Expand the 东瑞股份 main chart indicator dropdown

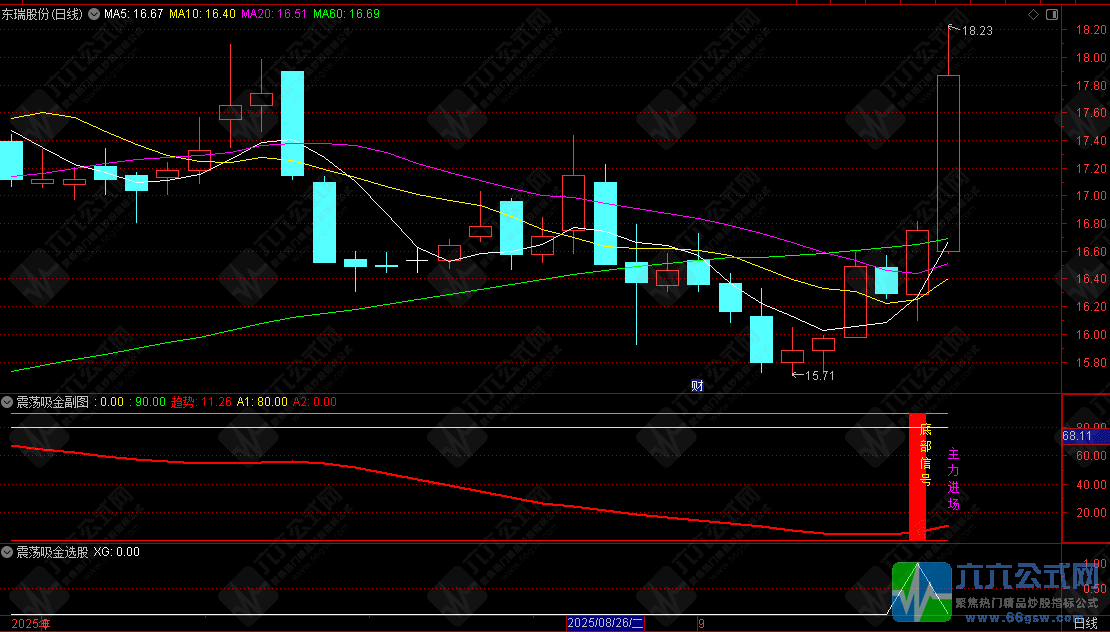[x=94, y=13]
